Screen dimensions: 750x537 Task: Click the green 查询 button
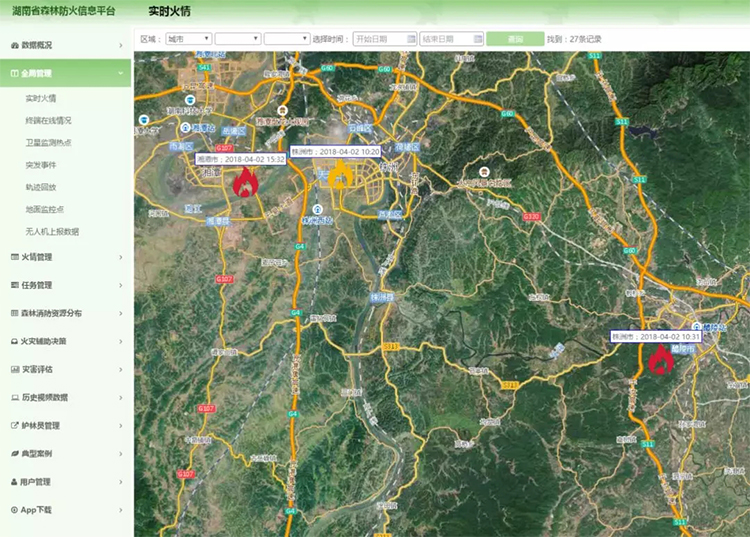pos(514,39)
